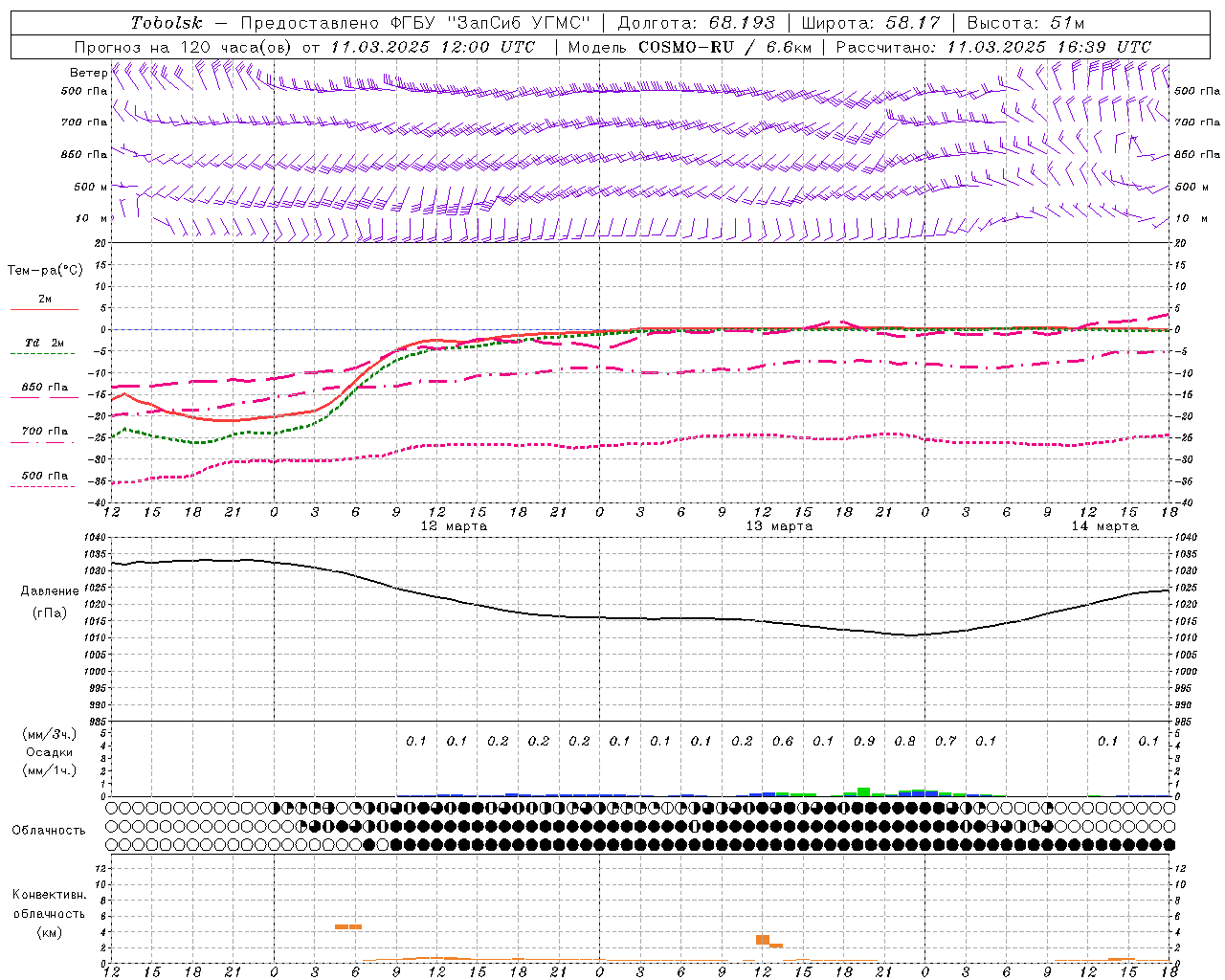This screenshot has width=1225, height=980.
Task: Click the 'Конвективн.' convective label
Action: pos(49,895)
